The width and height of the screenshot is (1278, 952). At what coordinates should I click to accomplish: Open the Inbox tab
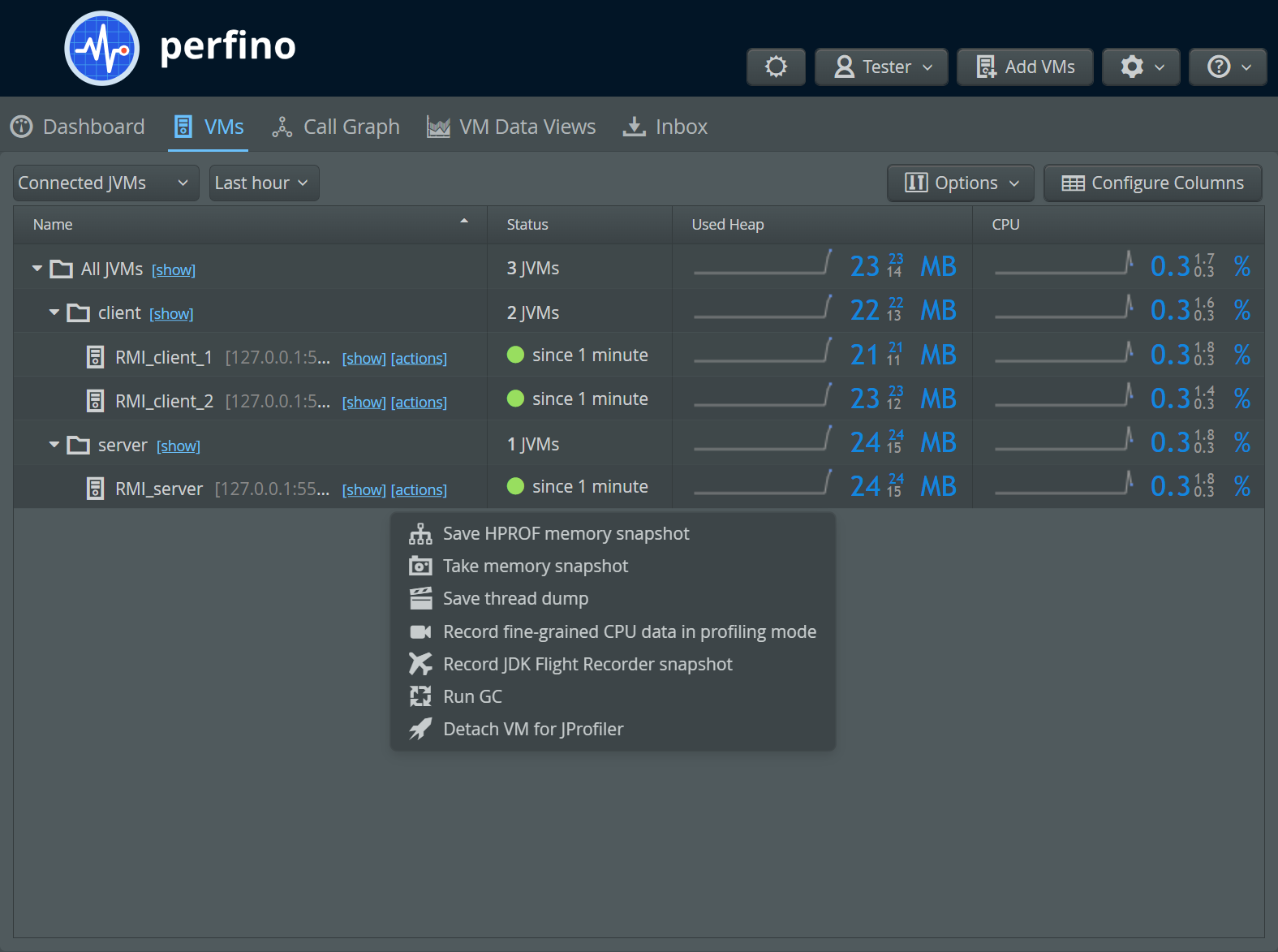(665, 127)
